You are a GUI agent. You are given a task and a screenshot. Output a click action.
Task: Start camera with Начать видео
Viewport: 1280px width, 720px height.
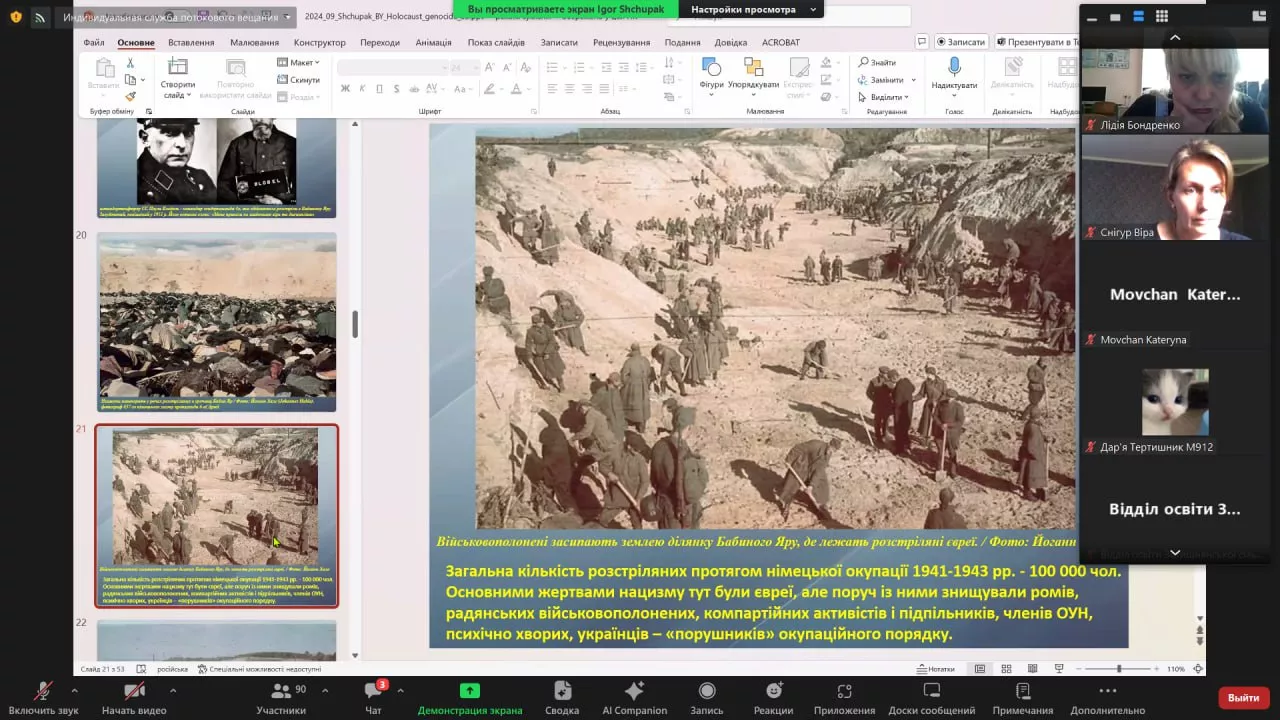click(134, 698)
